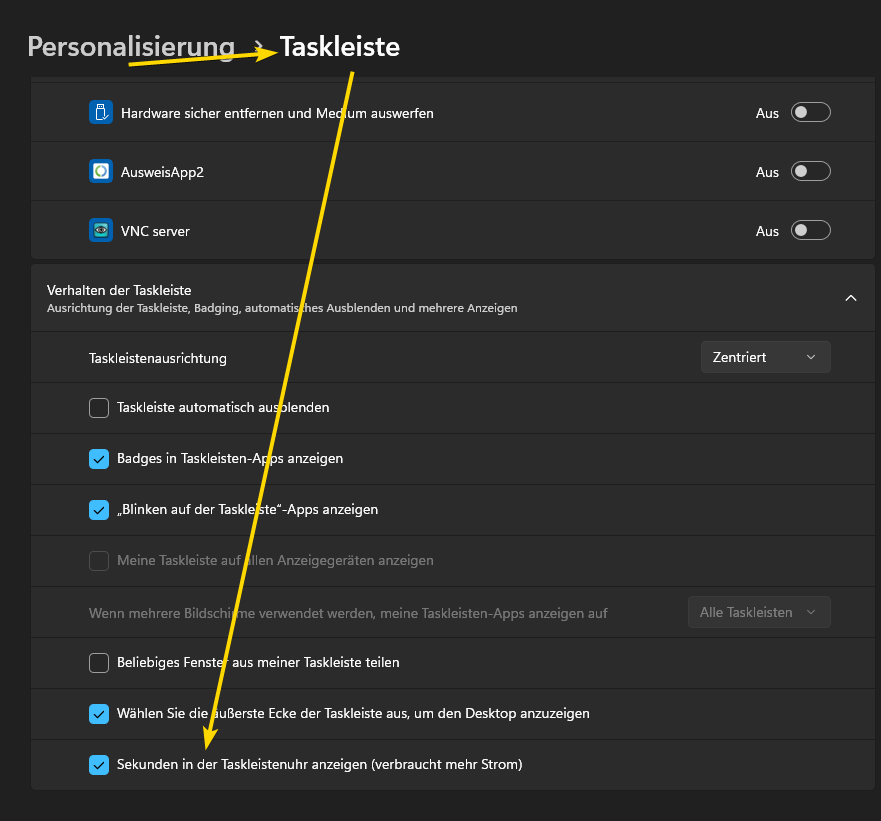Image resolution: width=881 pixels, height=821 pixels.
Task: Click the AusweisApp2 app icon
Action: click(100, 171)
